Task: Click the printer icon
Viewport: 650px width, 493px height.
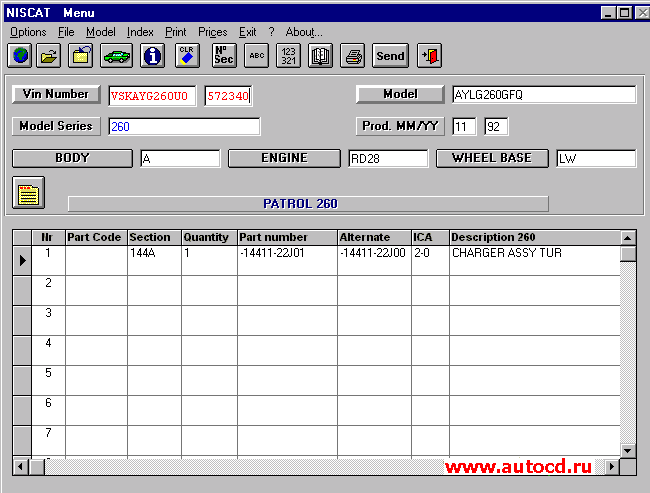Action: click(x=352, y=56)
